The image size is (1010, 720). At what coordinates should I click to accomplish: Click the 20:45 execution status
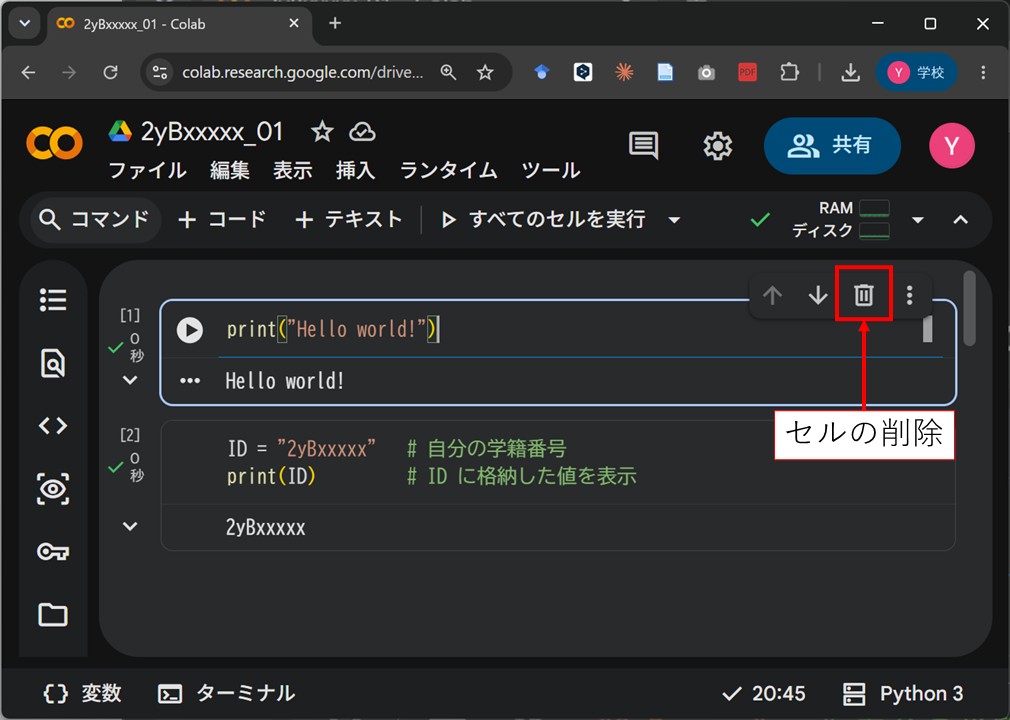tap(764, 694)
